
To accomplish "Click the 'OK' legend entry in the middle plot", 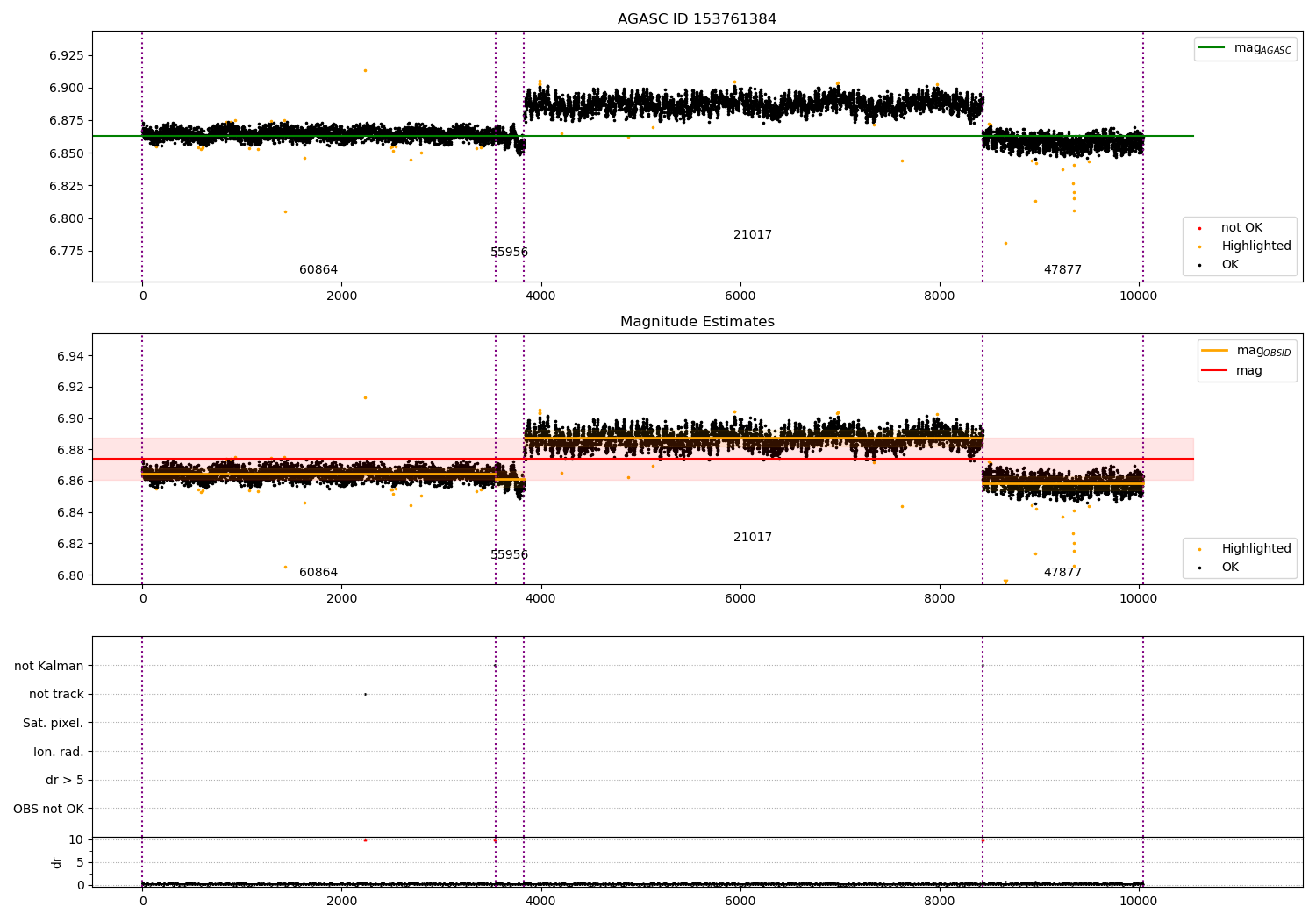I will tap(1230, 568).
